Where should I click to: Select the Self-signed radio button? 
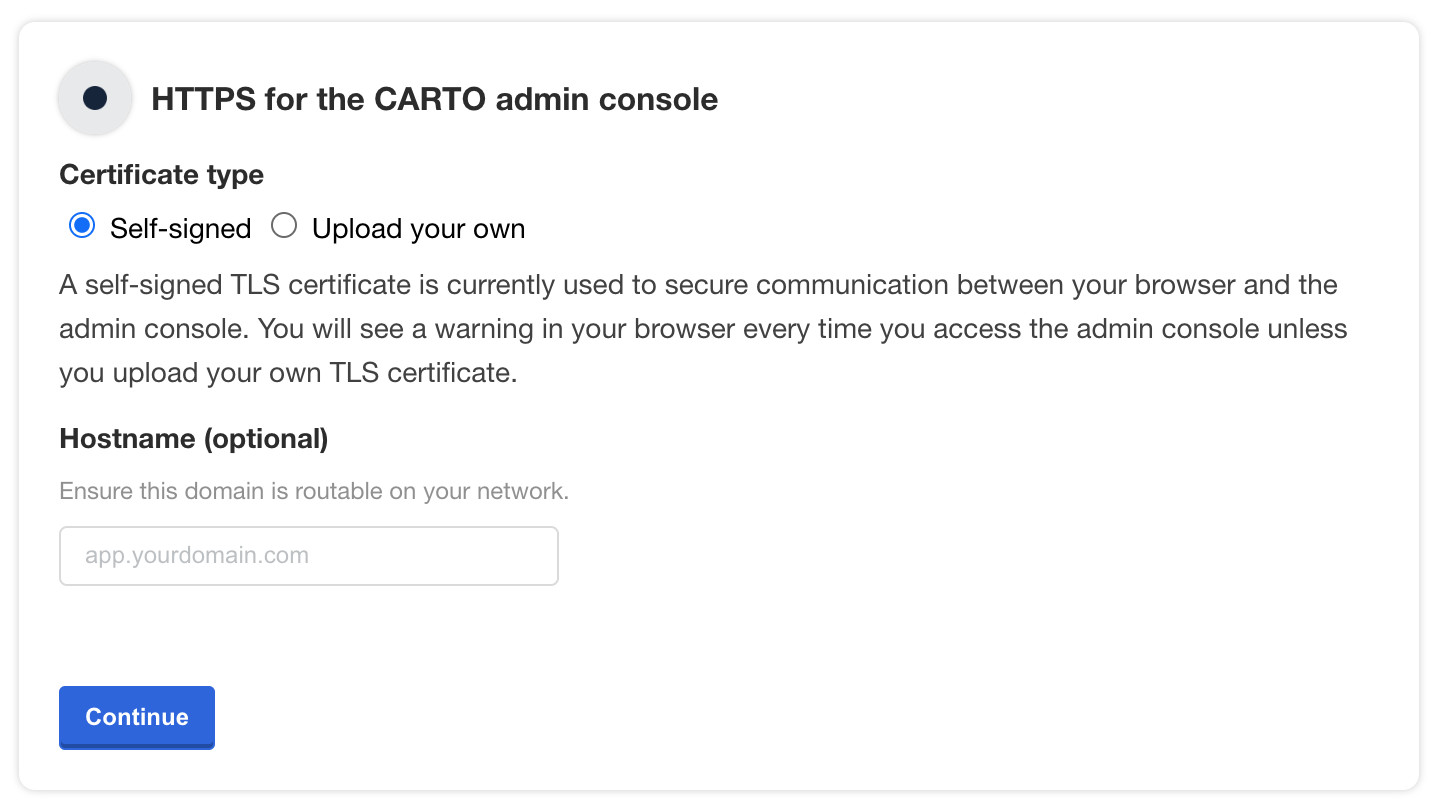82,227
